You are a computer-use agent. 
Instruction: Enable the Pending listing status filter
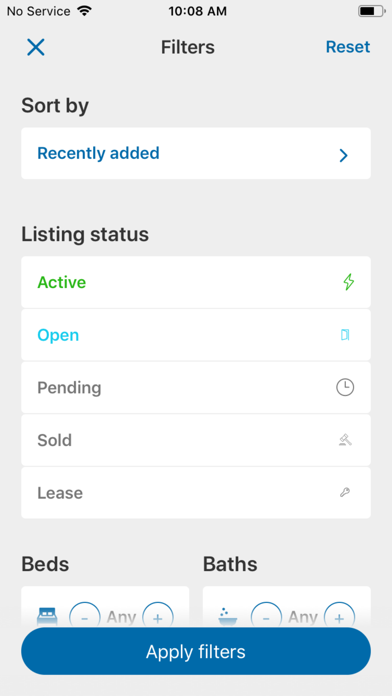click(196, 388)
